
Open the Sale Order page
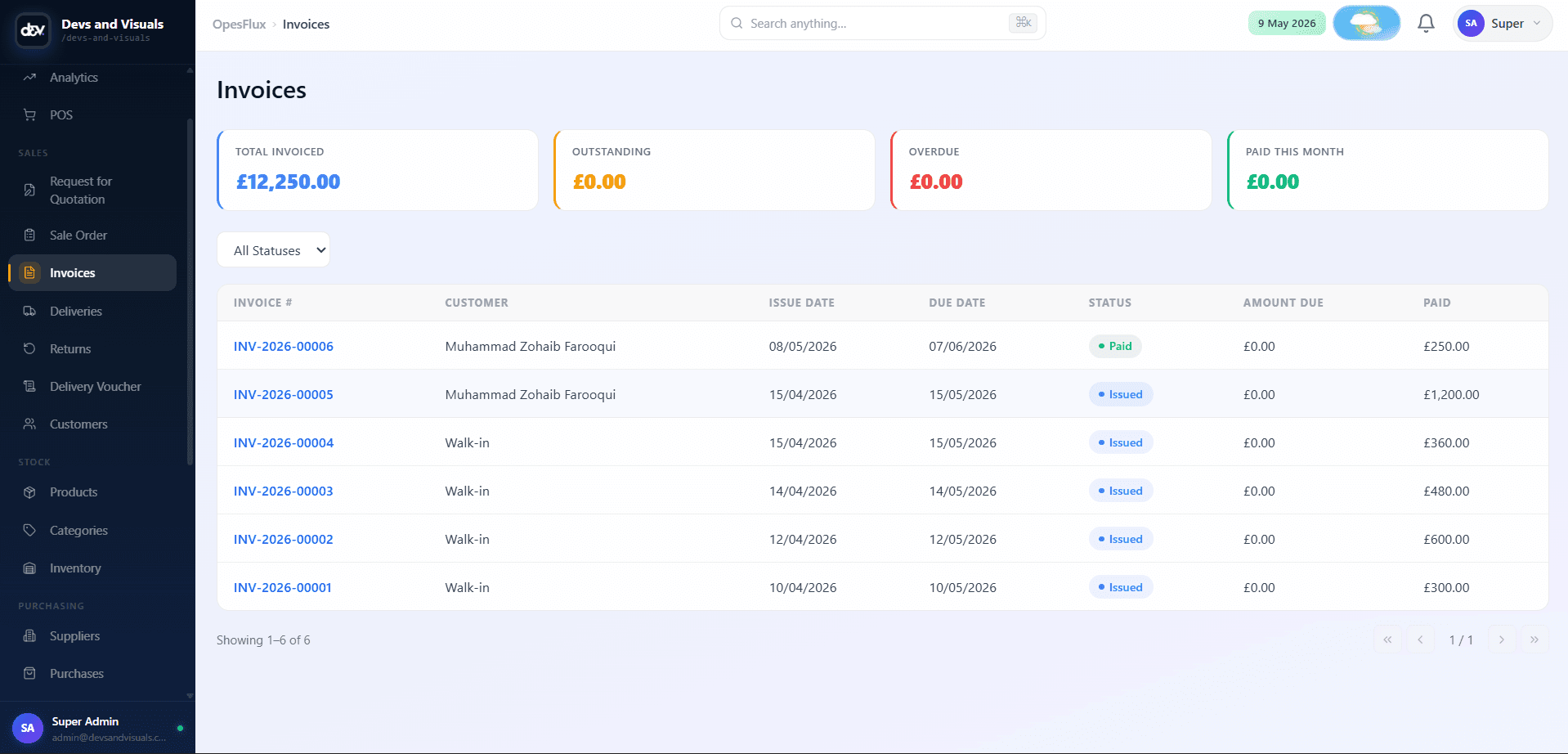coord(78,235)
